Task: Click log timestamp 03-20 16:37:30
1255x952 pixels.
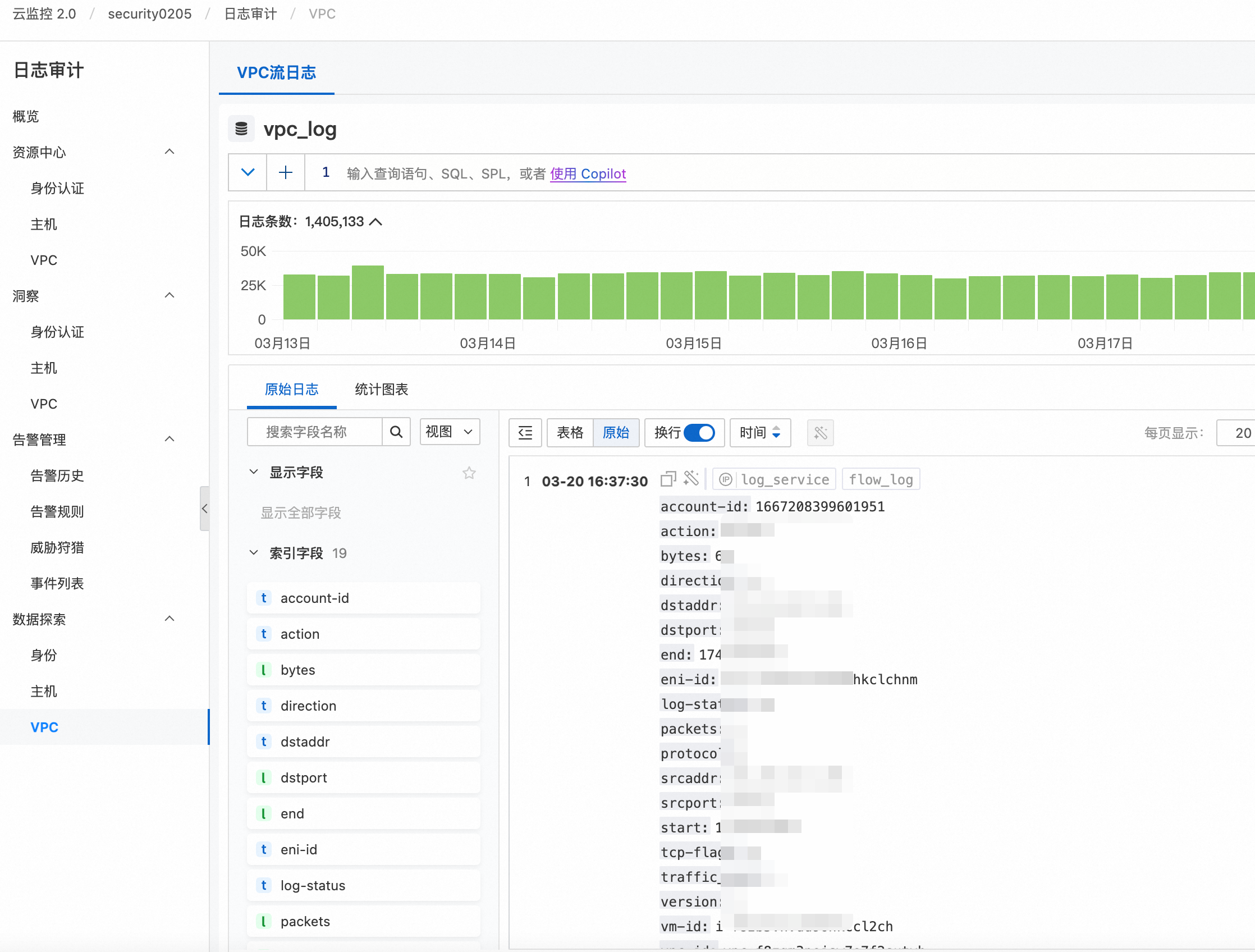Action: click(594, 481)
